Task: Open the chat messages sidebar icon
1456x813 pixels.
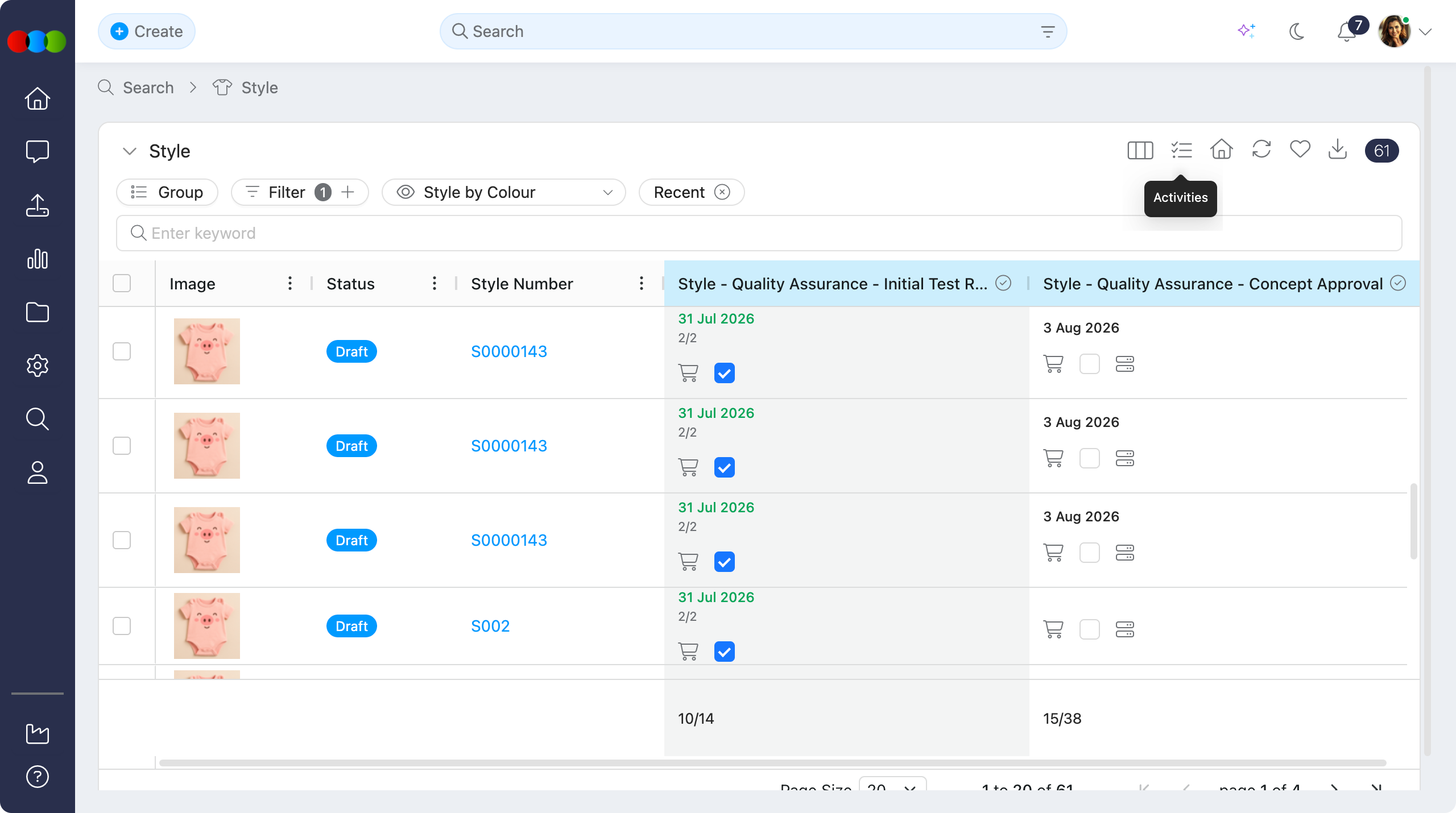Action: coord(38,152)
